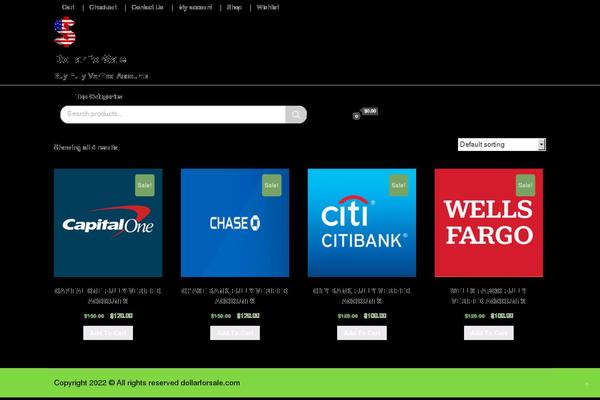This screenshot has height=400, width=600.
Task: Add Citibank account to cart
Action: tap(362, 333)
